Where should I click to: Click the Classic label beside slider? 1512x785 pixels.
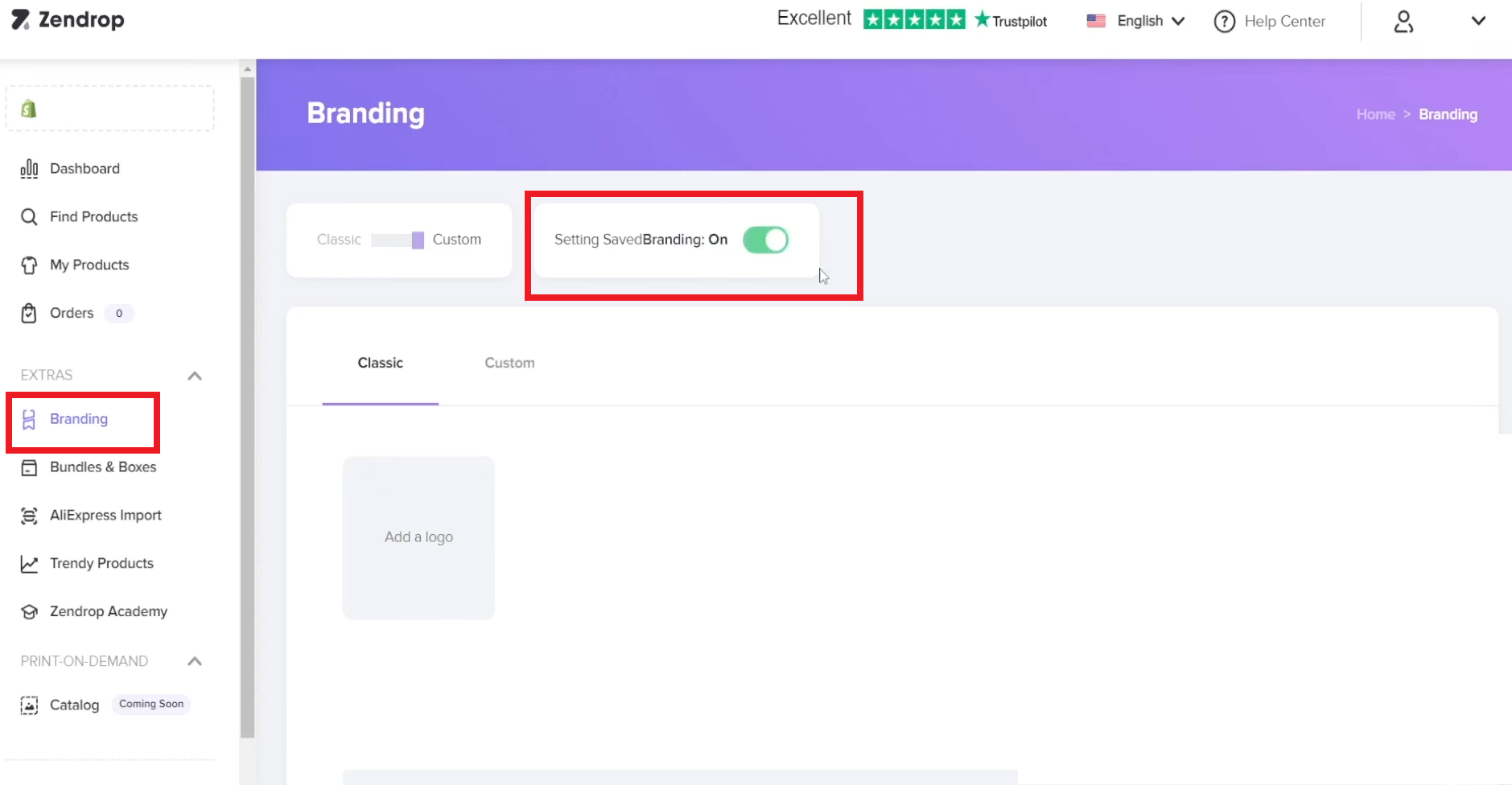[339, 240]
